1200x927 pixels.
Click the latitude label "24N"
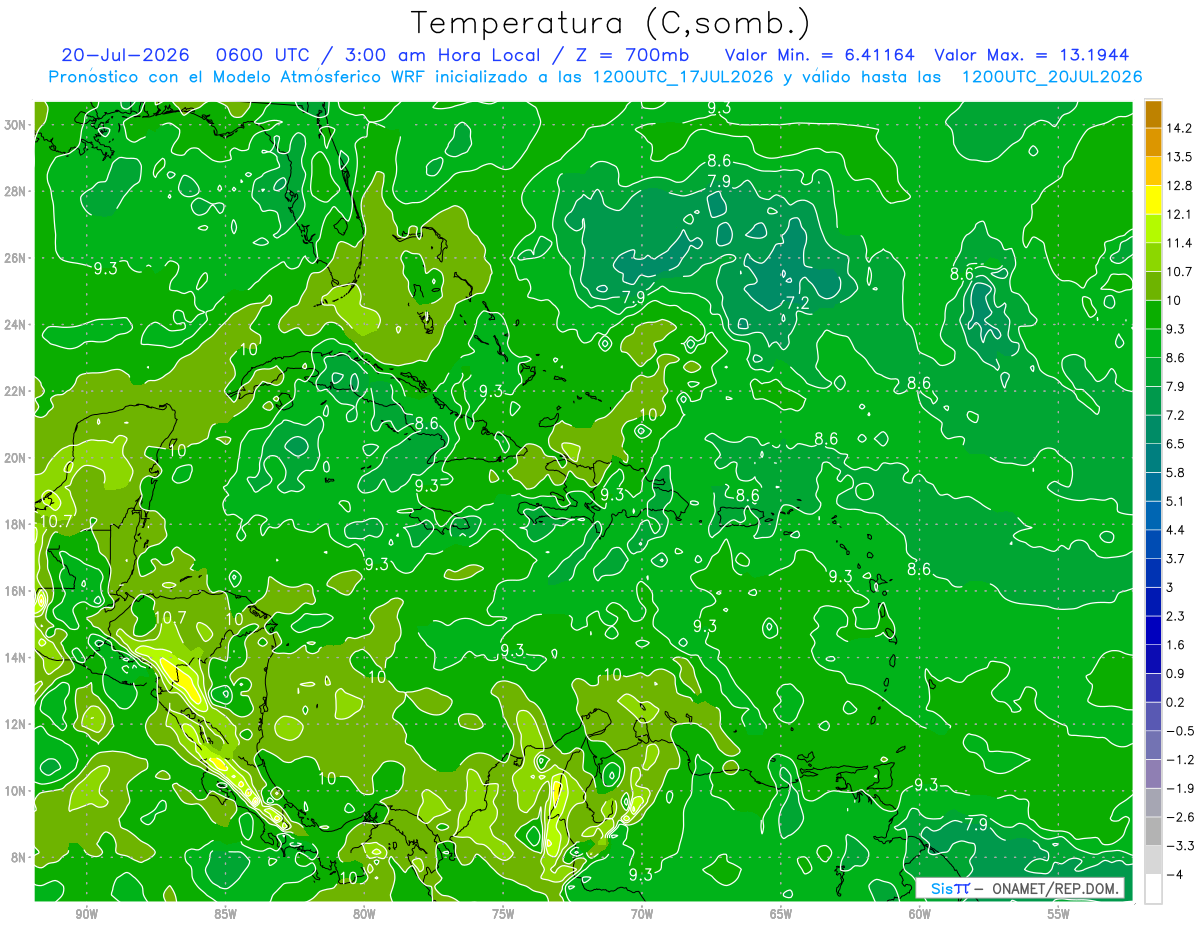(16, 325)
